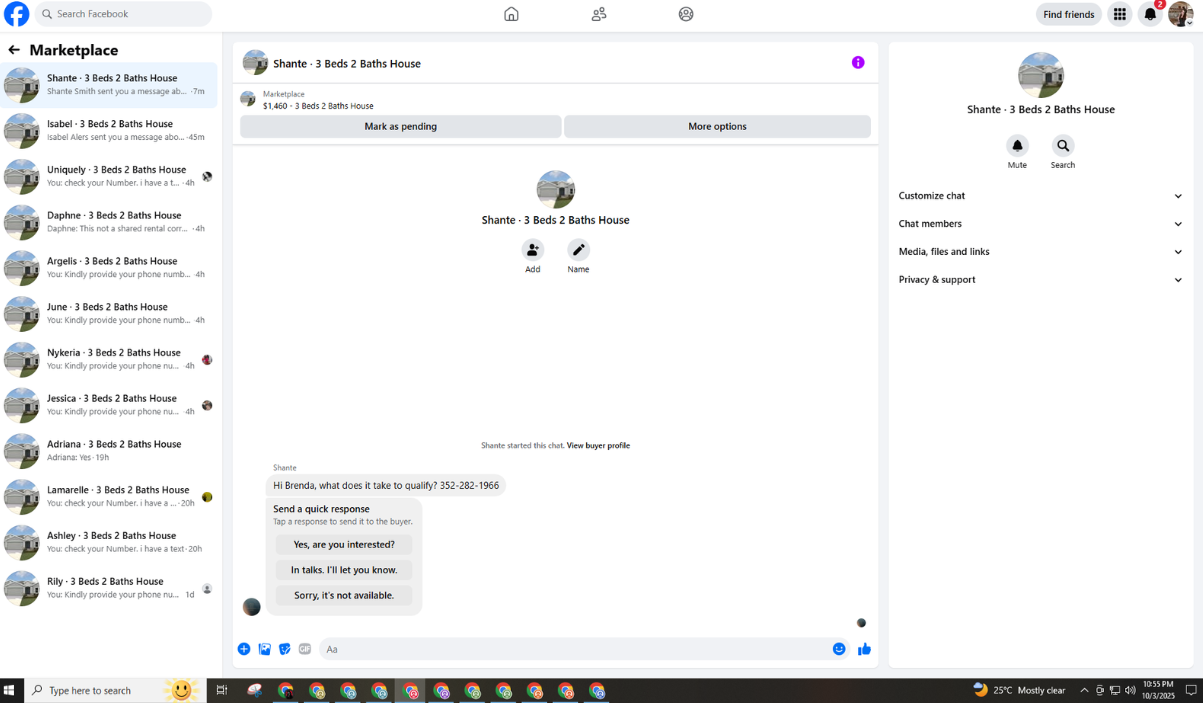1203x703 pixels.
Task: Open the account profile picture menu
Action: point(1181,14)
